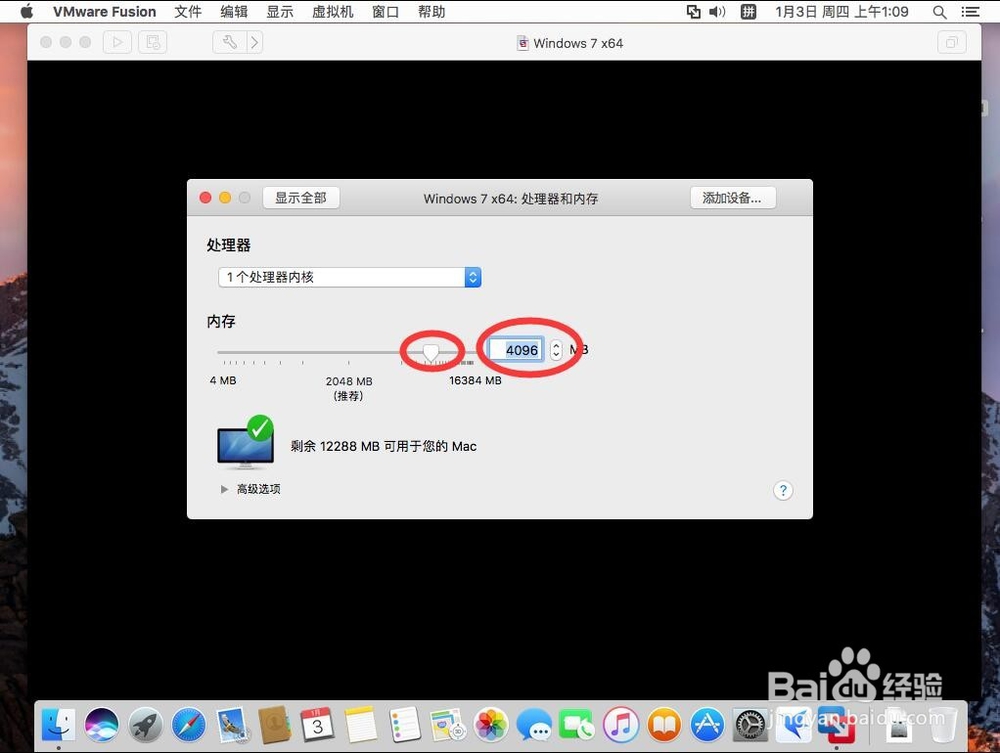The image size is (1000, 753).
Task: Open Finder from the dock
Action: [x=59, y=725]
